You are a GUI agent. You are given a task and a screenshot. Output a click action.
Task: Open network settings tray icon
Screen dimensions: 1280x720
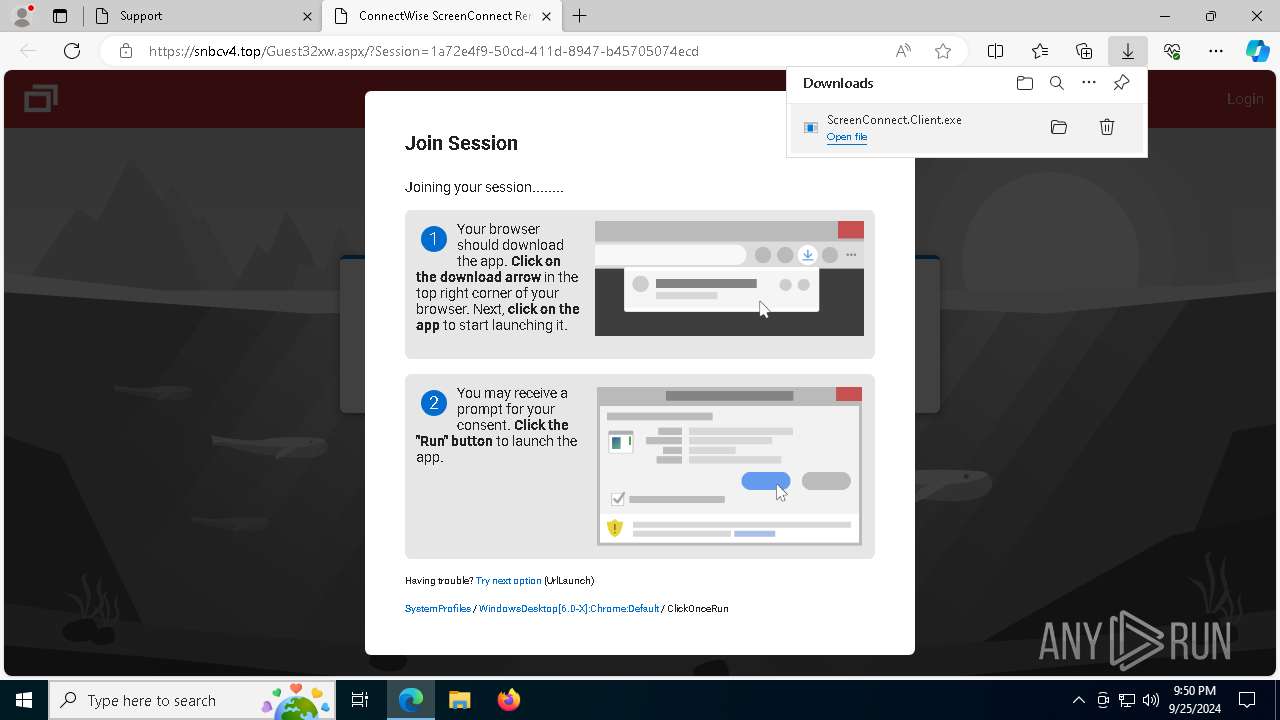pos(1127,700)
